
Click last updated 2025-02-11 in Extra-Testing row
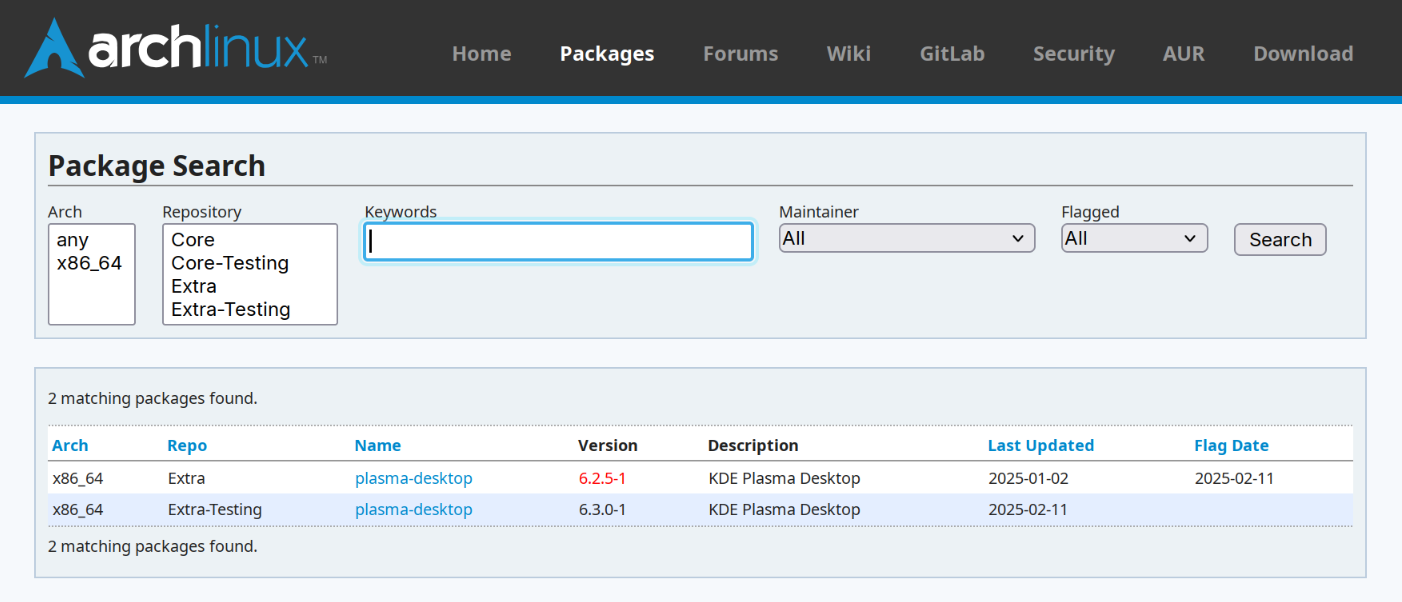(1028, 509)
